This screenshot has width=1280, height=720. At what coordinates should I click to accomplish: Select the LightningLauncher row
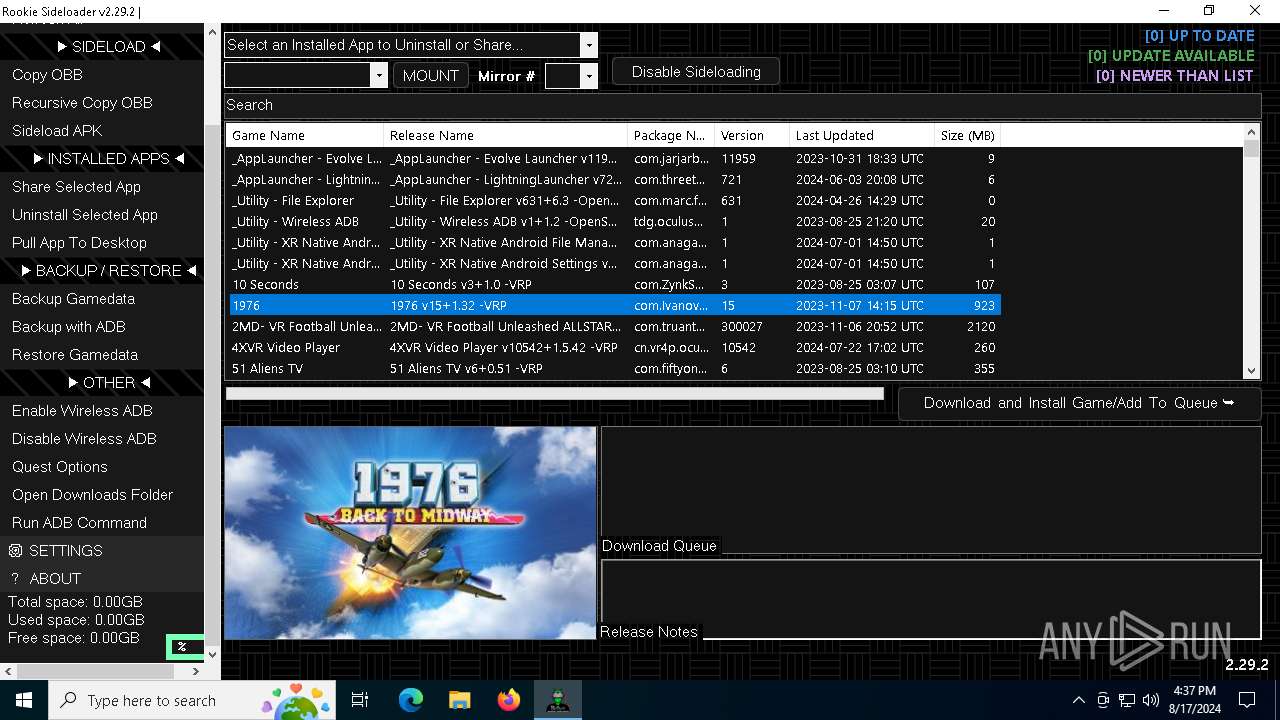point(614,180)
